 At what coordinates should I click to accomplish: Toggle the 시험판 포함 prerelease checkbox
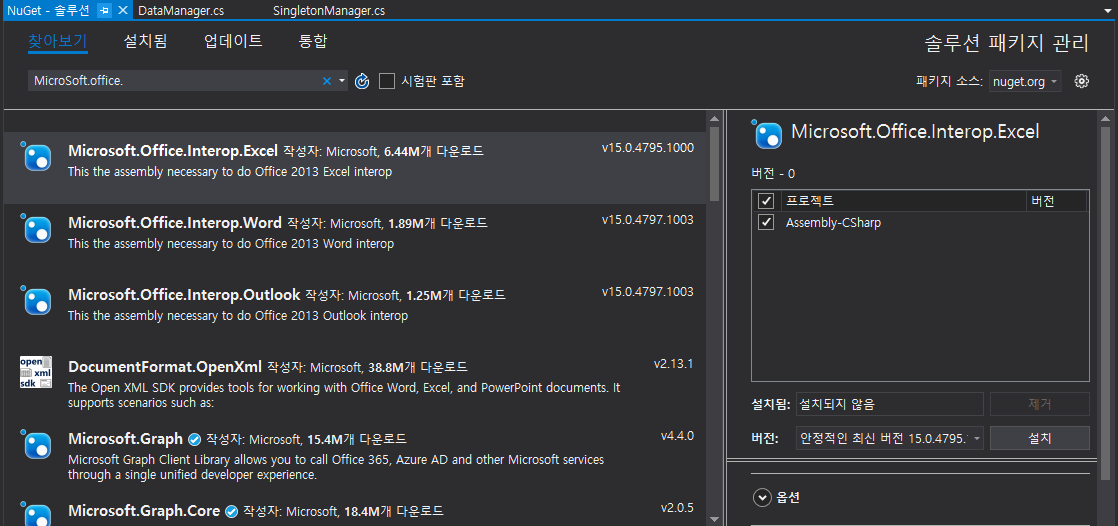[386, 81]
